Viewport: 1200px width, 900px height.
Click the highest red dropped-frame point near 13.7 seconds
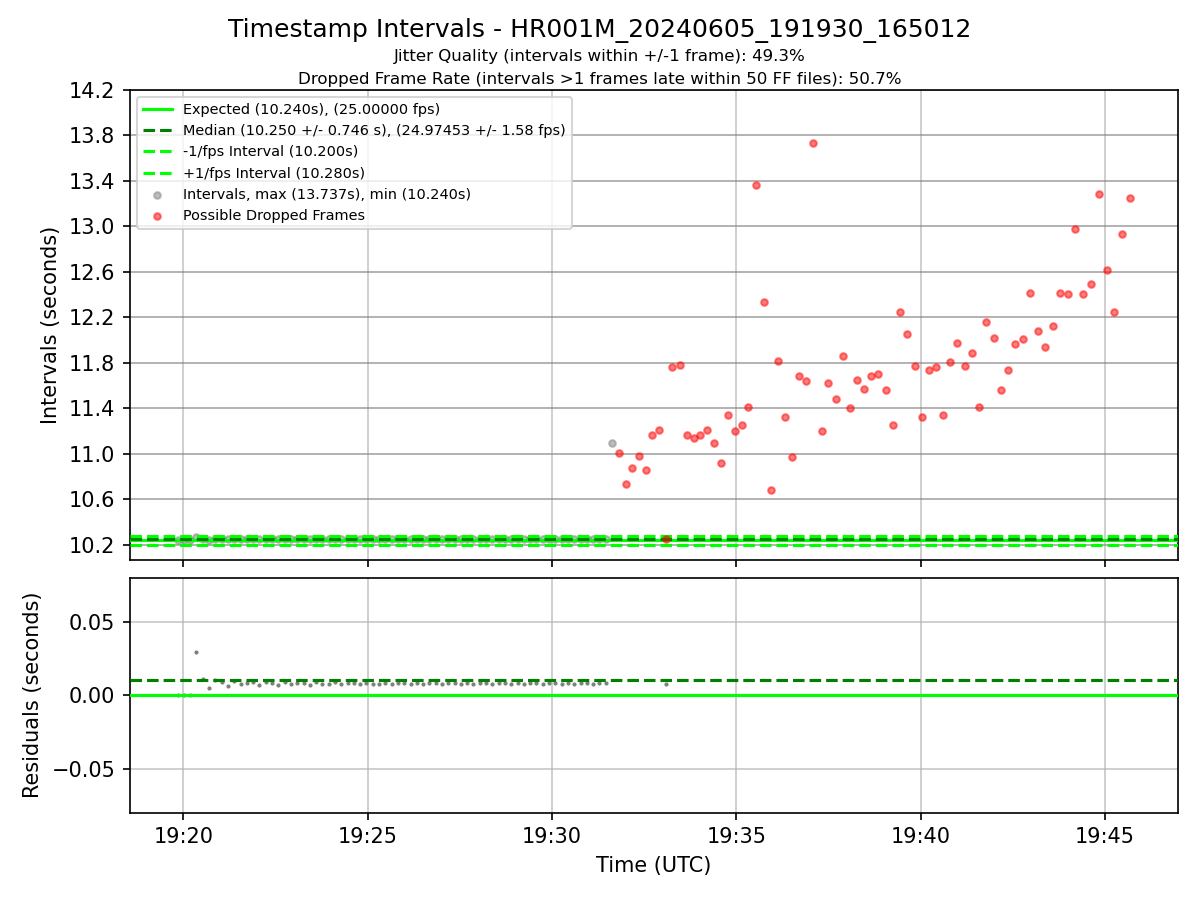(x=813, y=143)
